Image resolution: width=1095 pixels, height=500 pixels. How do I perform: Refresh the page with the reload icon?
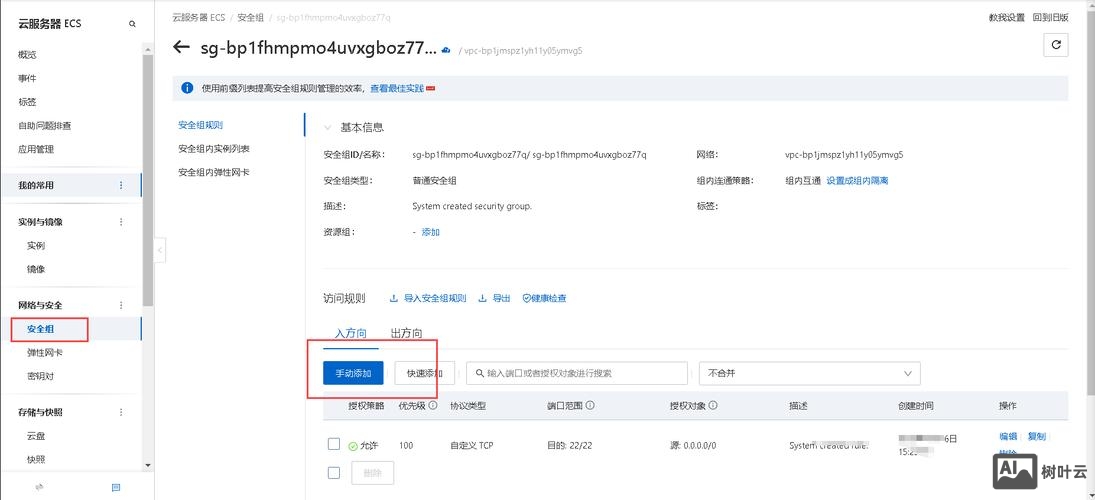coord(1055,45)
